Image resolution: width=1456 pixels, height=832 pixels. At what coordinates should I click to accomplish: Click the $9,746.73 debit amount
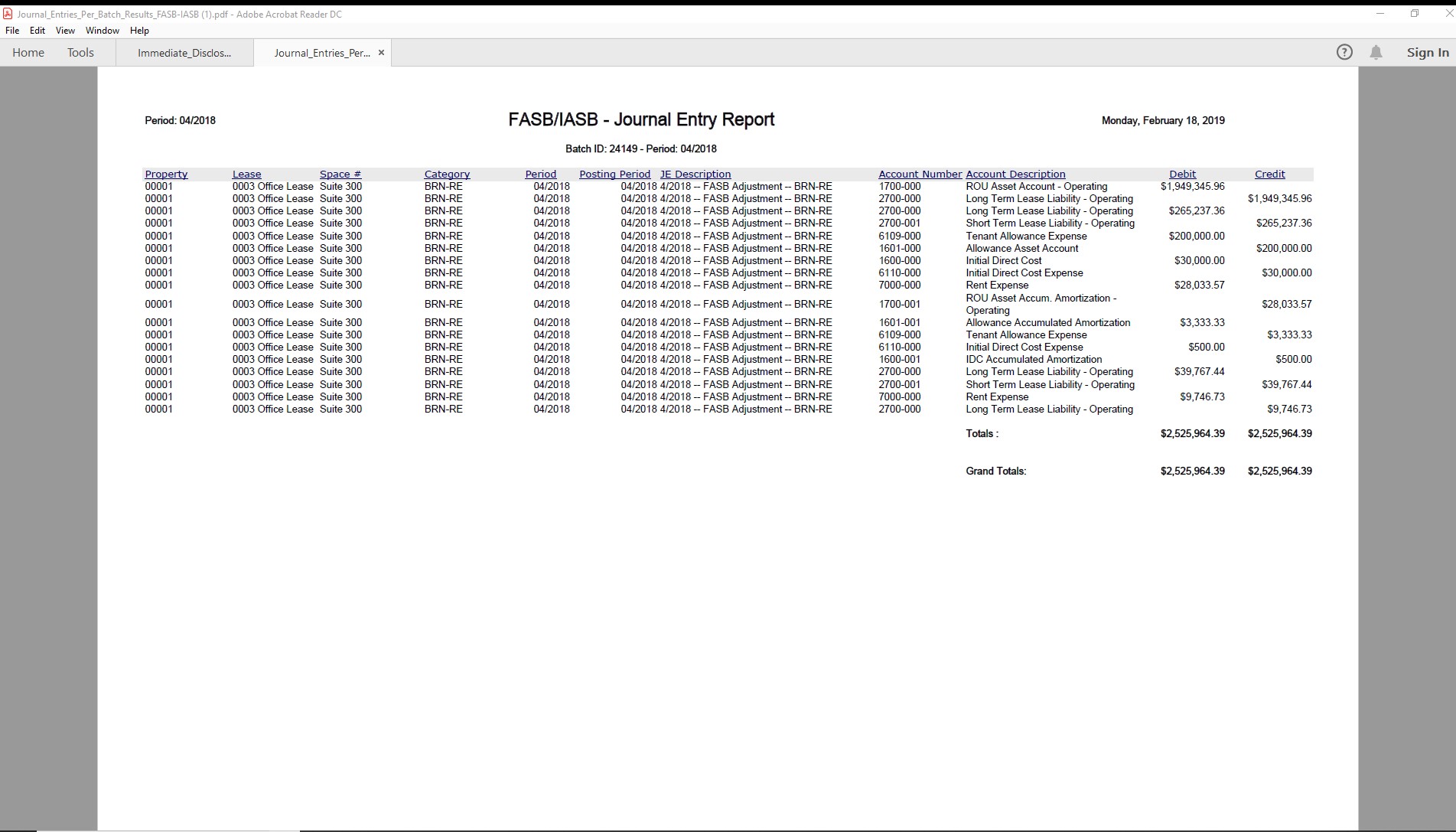[1202, 397]
